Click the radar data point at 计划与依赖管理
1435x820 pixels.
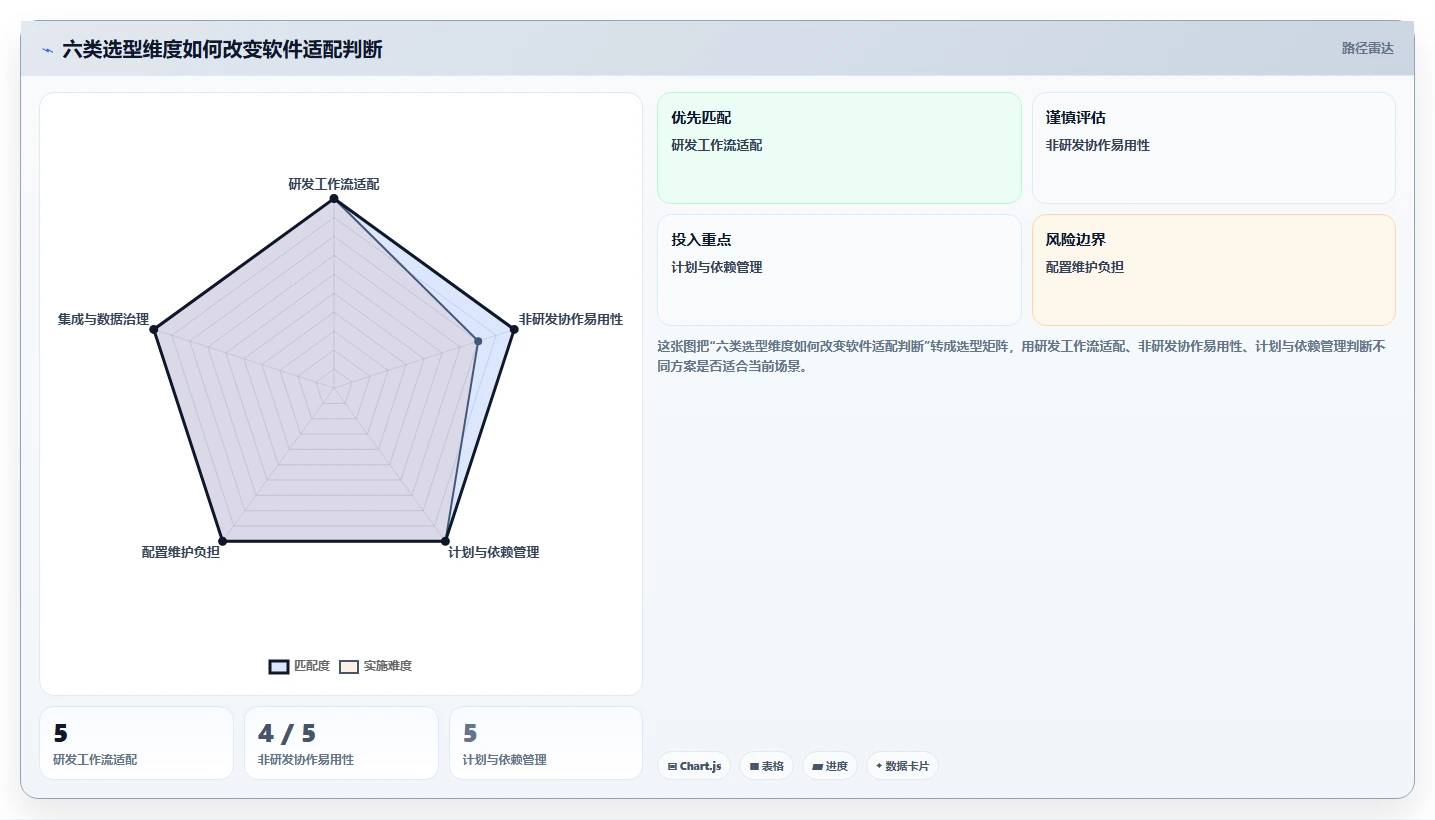(445, 541)
